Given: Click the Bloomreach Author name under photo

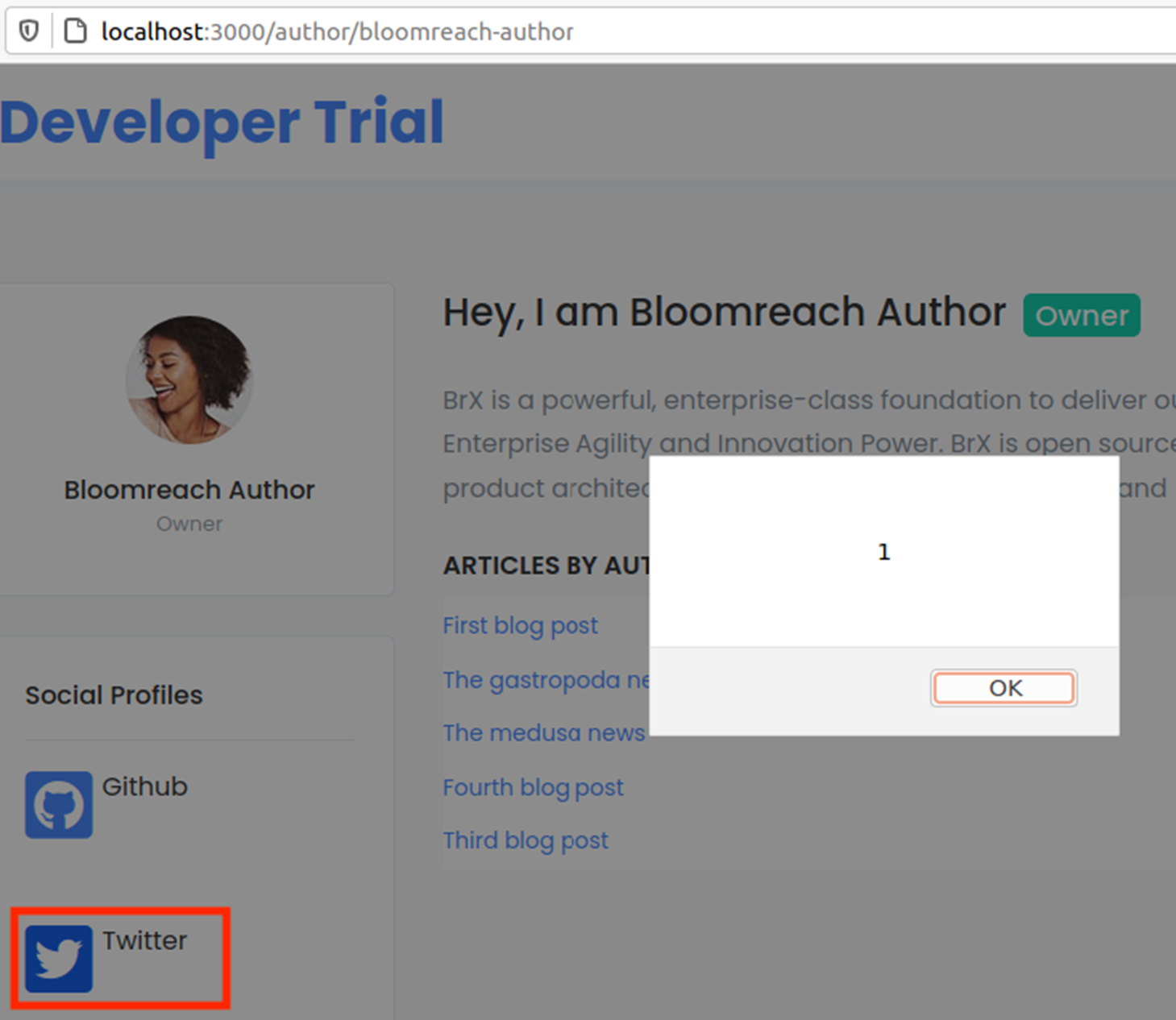Looking at the screenshot, I should pyautogui.click(x=189, y=490).
